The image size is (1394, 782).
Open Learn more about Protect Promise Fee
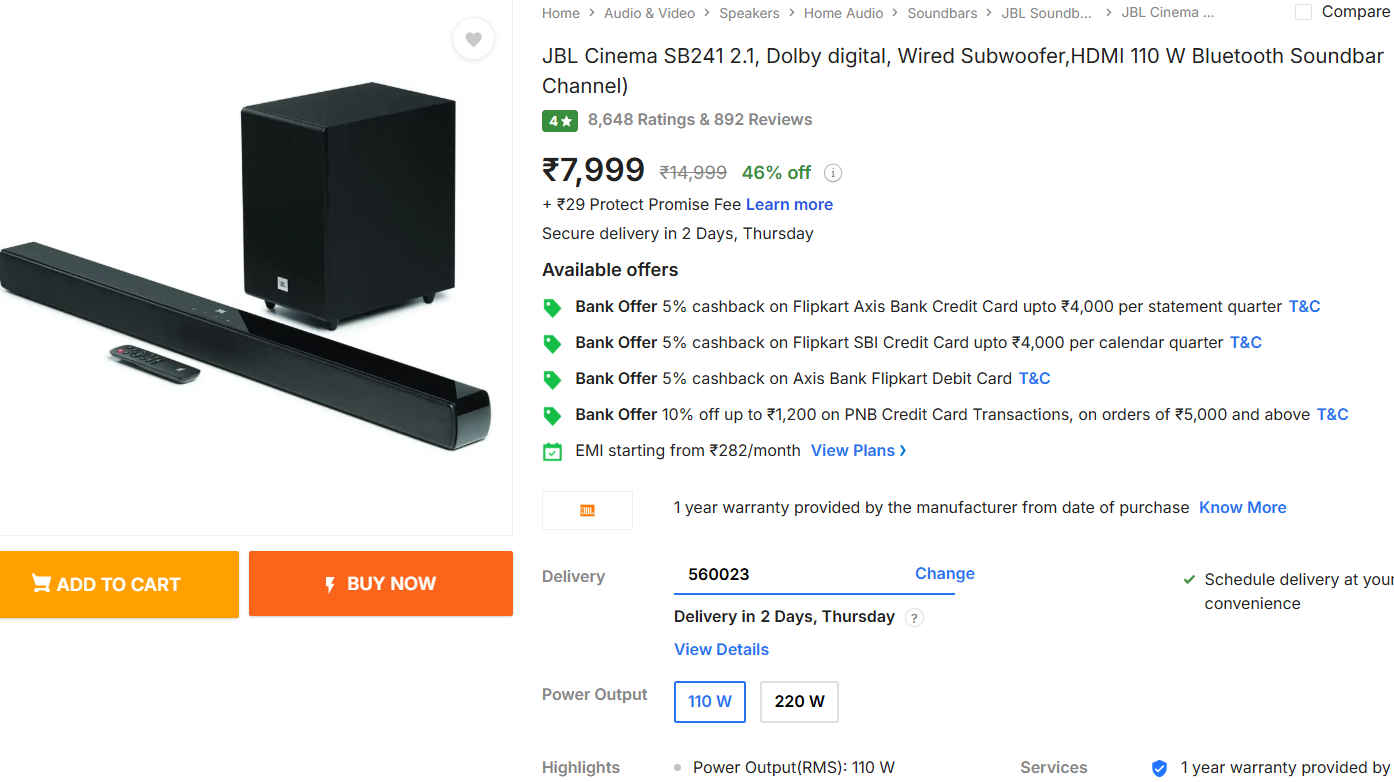(x=789, y=205)
